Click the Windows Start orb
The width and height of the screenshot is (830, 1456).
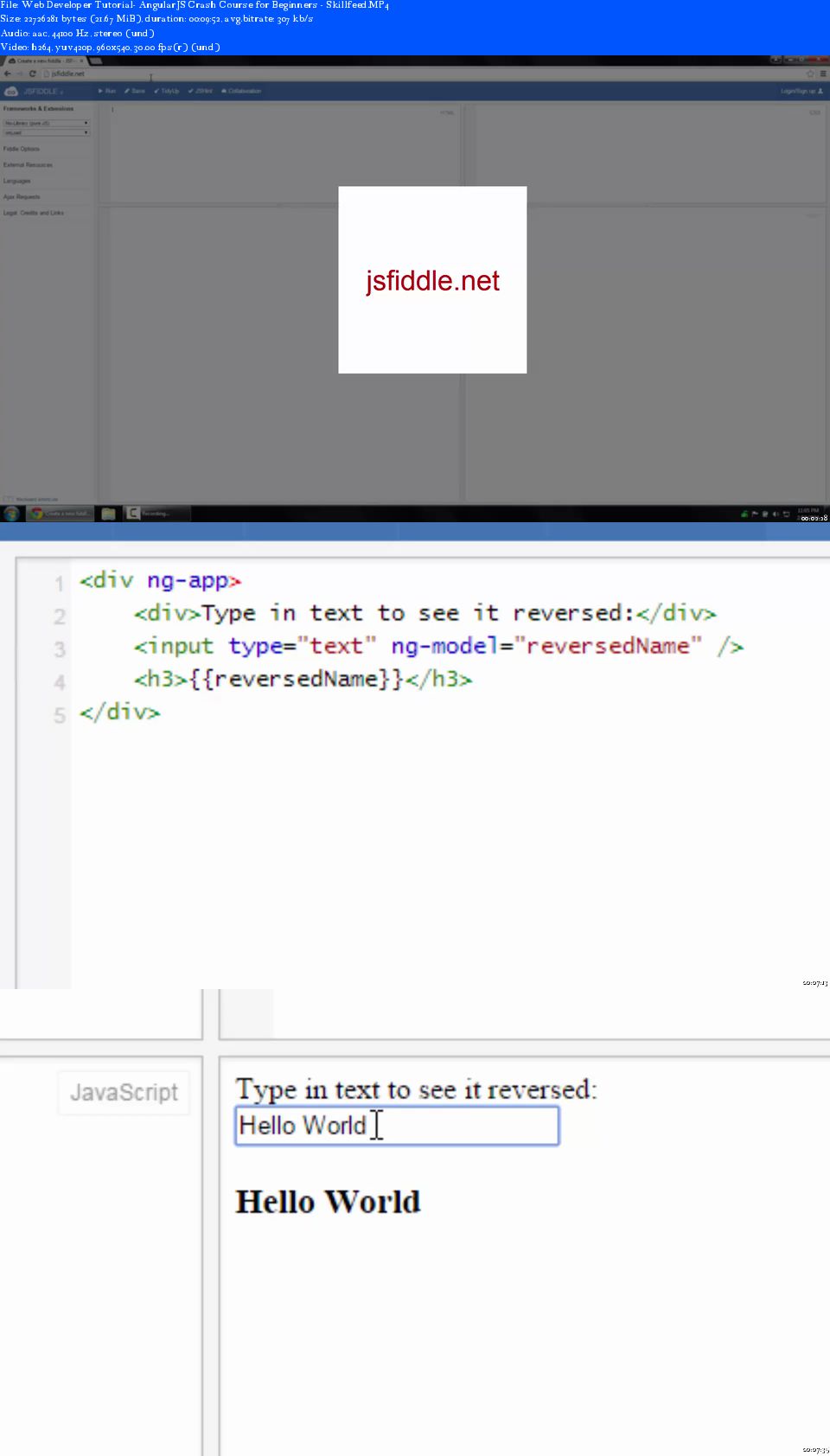point(11,514)
